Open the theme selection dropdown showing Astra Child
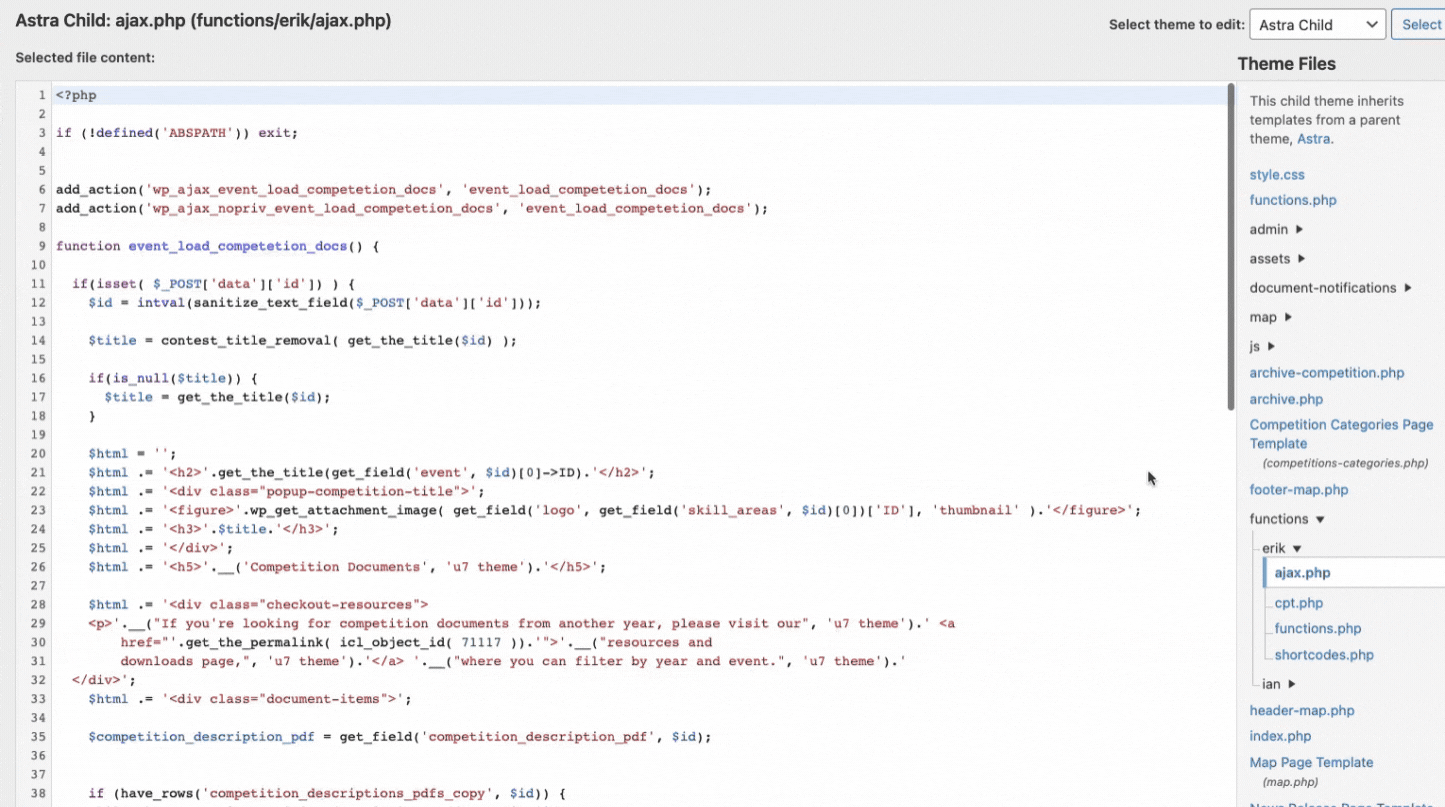Image resolution: width=1445 pixels, height=807 pixels. 1317,25
